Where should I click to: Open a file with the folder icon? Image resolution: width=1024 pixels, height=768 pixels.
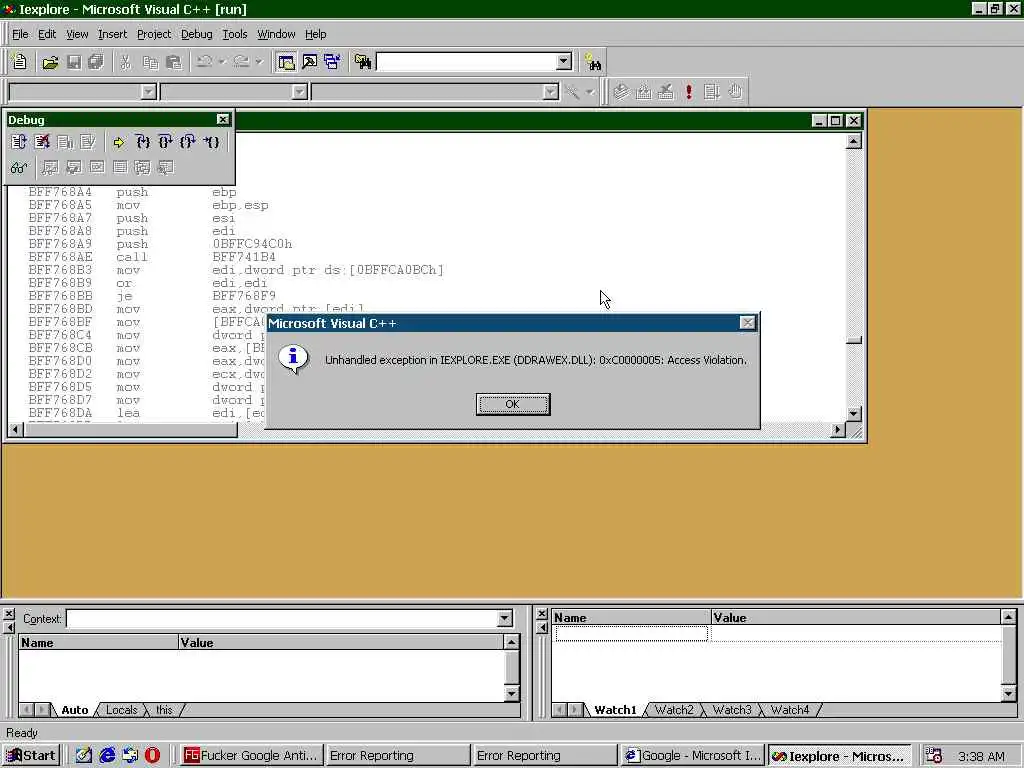(x=50, y=62)
